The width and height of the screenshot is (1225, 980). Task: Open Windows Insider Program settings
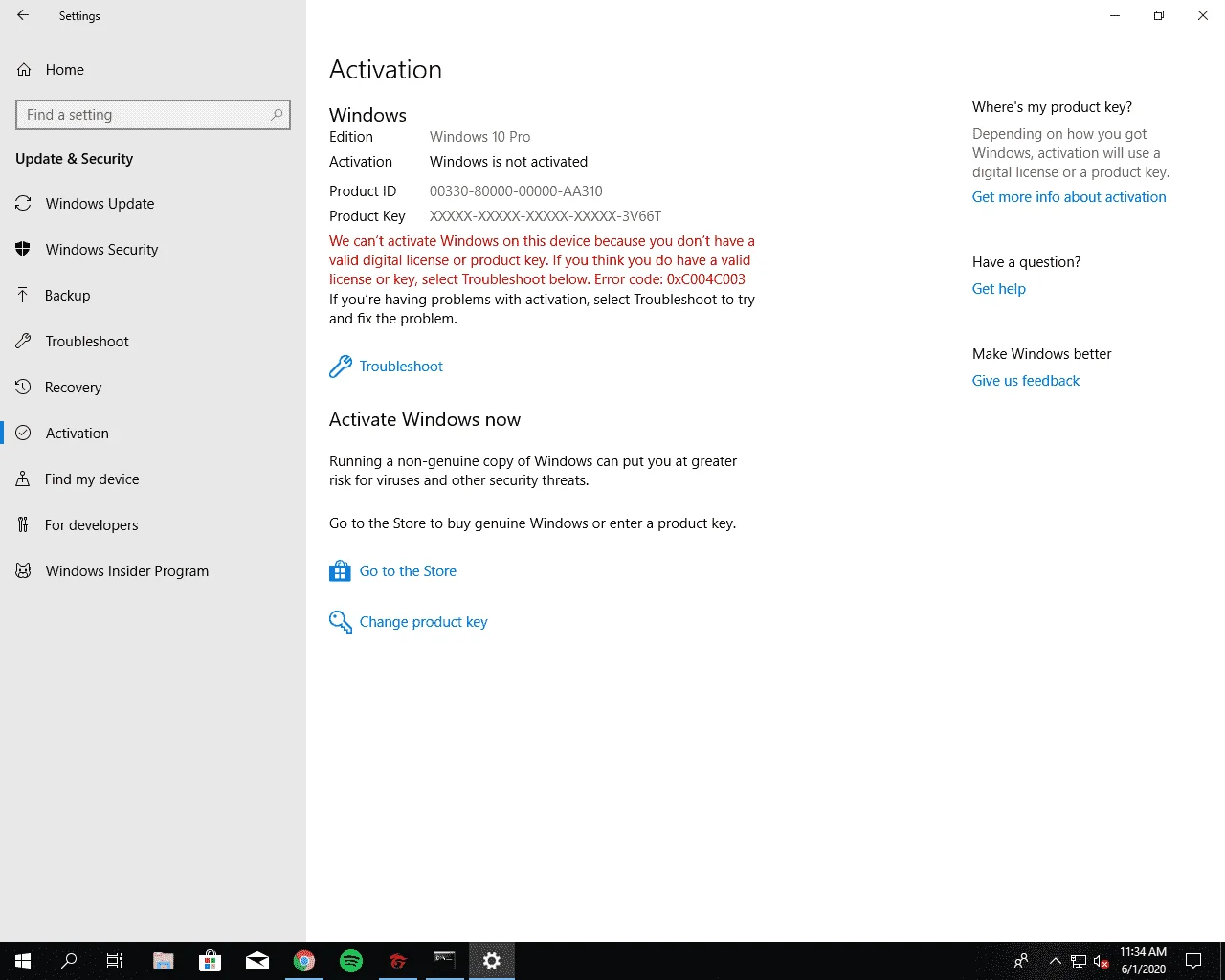(x=153, y=571)
